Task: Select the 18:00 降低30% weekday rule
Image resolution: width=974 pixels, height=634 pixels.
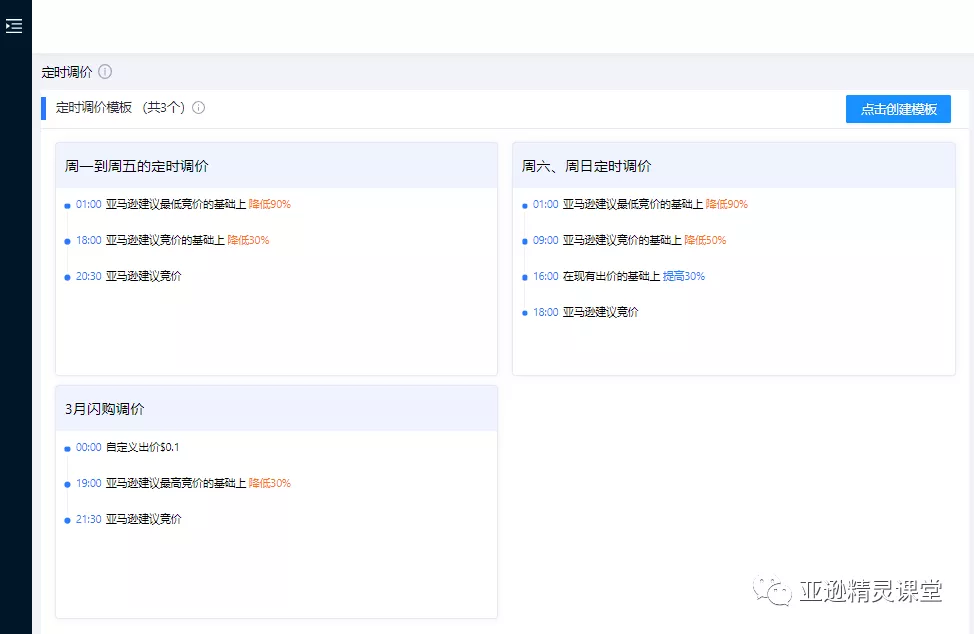Action: [170, 239]
